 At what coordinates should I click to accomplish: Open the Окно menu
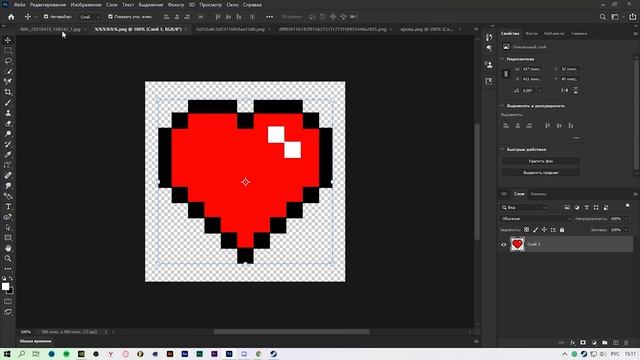click(232, 4)
